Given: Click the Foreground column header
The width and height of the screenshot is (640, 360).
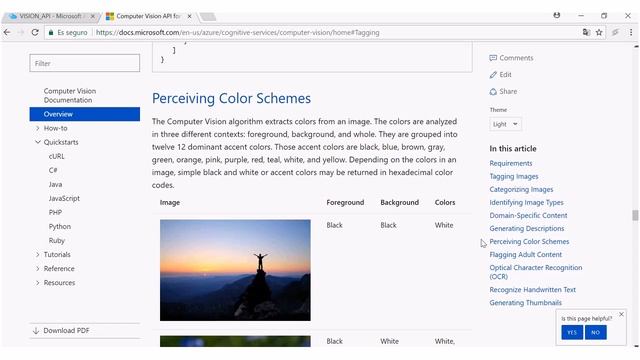Looking at the screenshot, I should 345,202.
